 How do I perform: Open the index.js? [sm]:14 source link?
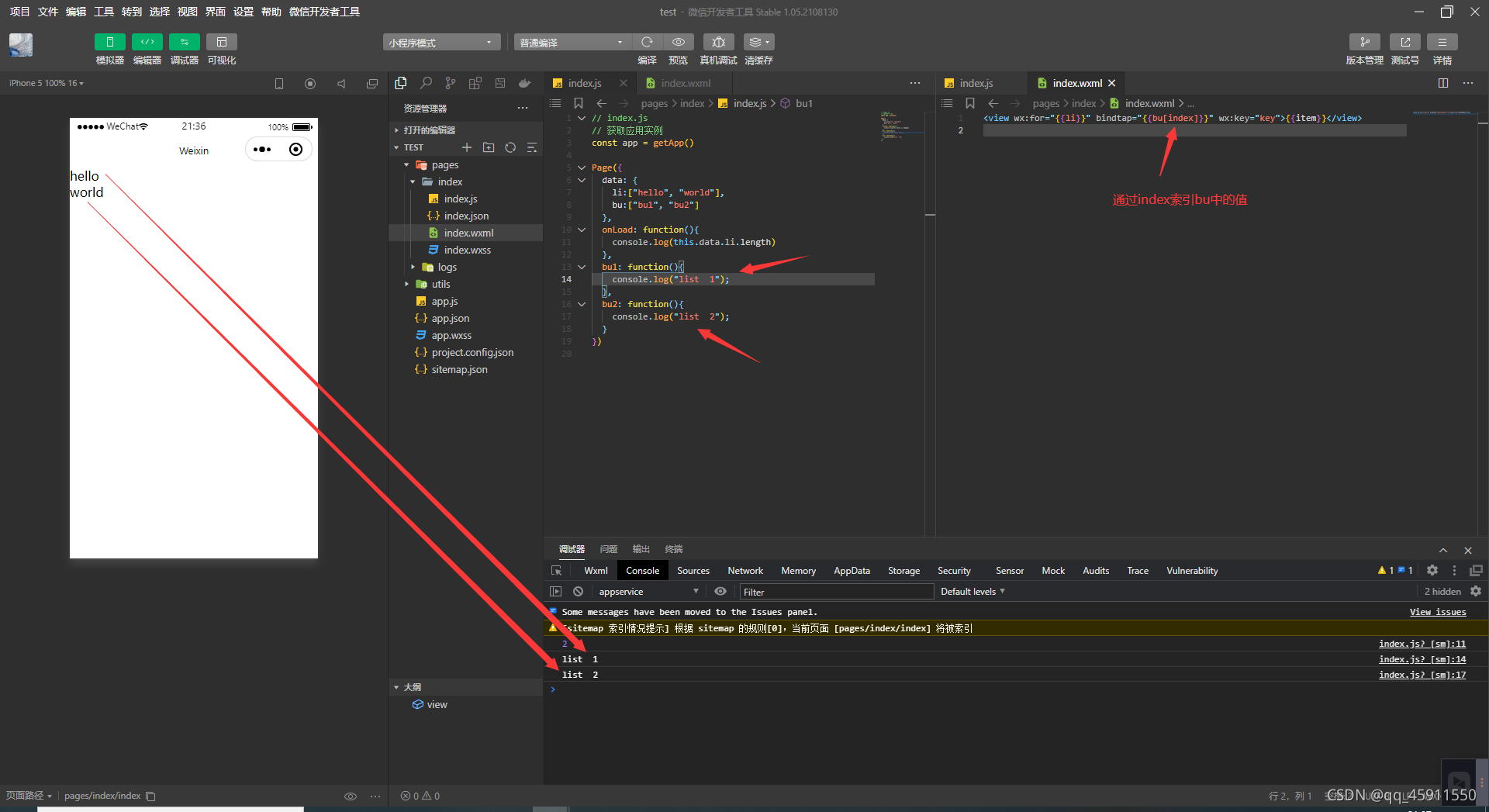tap(1422, 659)
